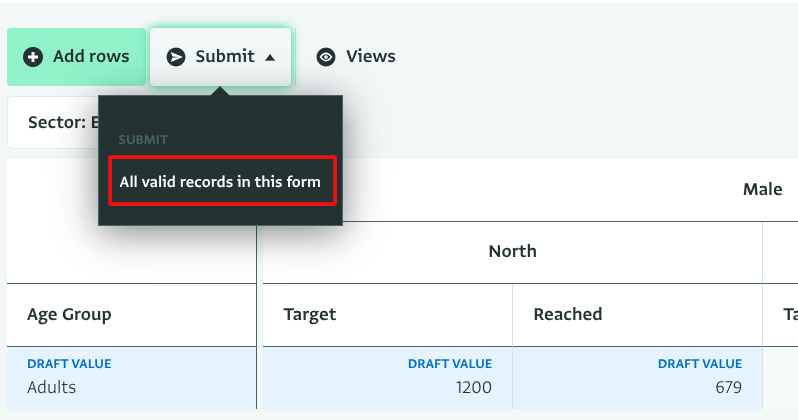Click the paper-plane icon on Submit
This screenshot has width=798, height=420.
point(176,57)
